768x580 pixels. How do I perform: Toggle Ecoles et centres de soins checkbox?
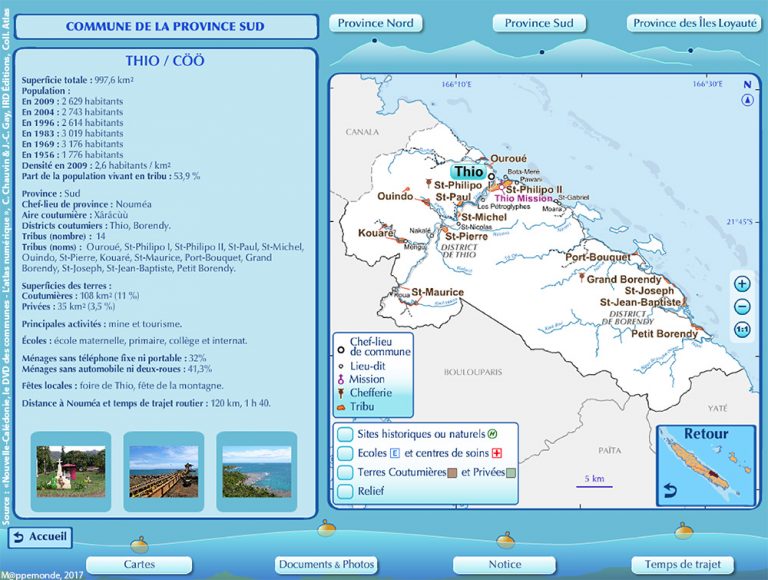(x=345, y=453)
